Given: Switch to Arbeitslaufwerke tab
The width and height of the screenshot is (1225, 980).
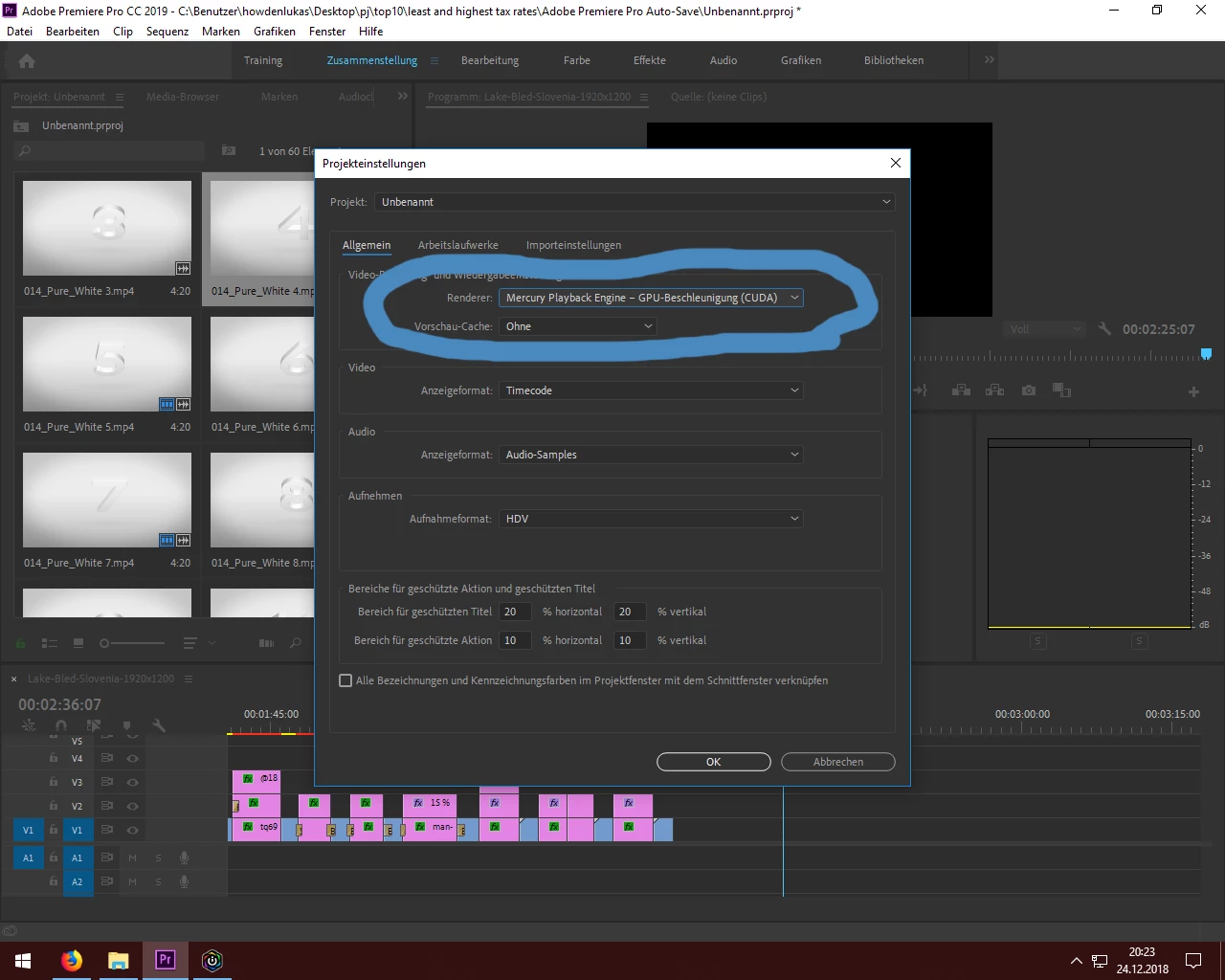Looking at the screenshot, I should pos(457,245).
